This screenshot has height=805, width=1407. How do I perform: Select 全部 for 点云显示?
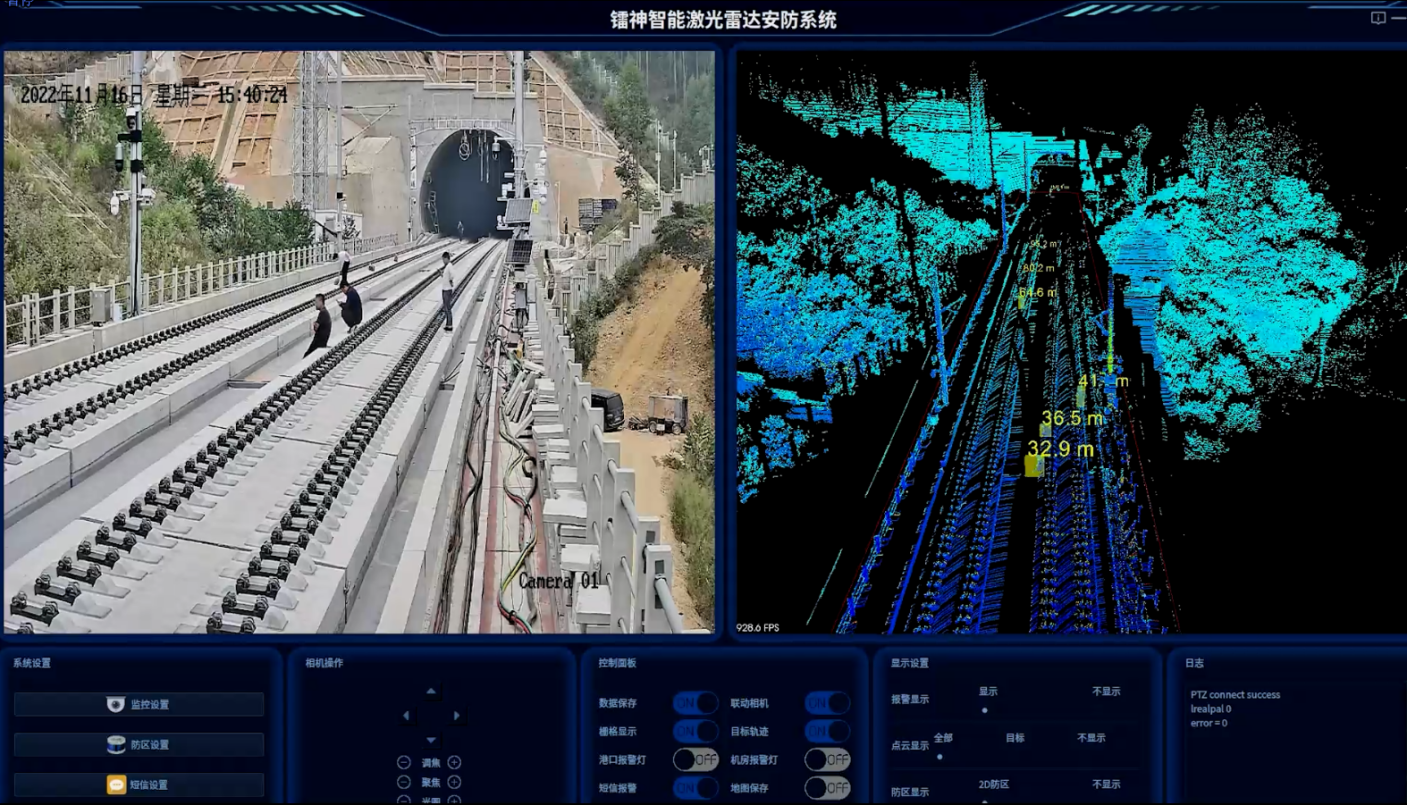[x=943, y=737]
